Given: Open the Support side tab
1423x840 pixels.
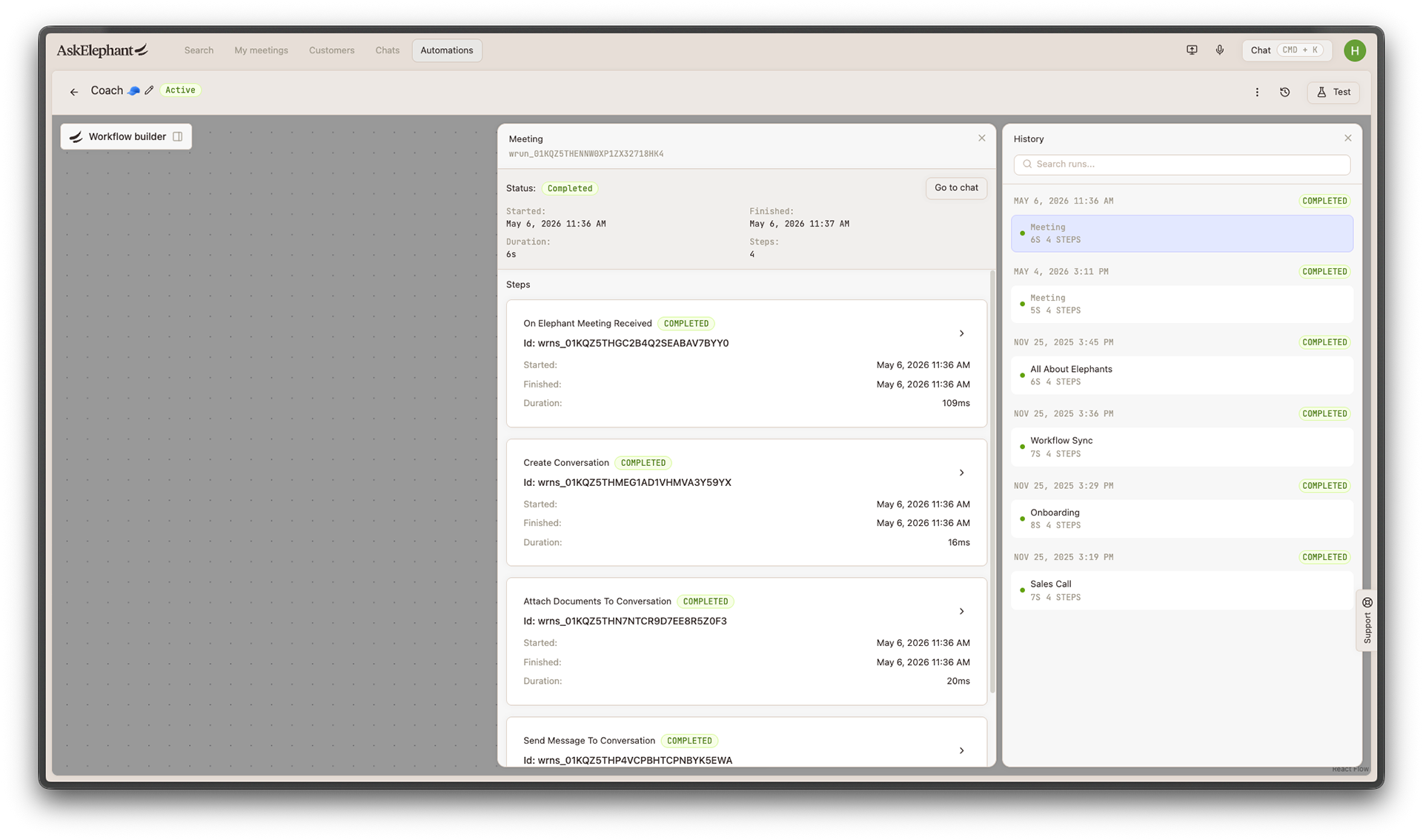Looking at the screenshot, I should pyautogui.click(x=1367, y=621).
